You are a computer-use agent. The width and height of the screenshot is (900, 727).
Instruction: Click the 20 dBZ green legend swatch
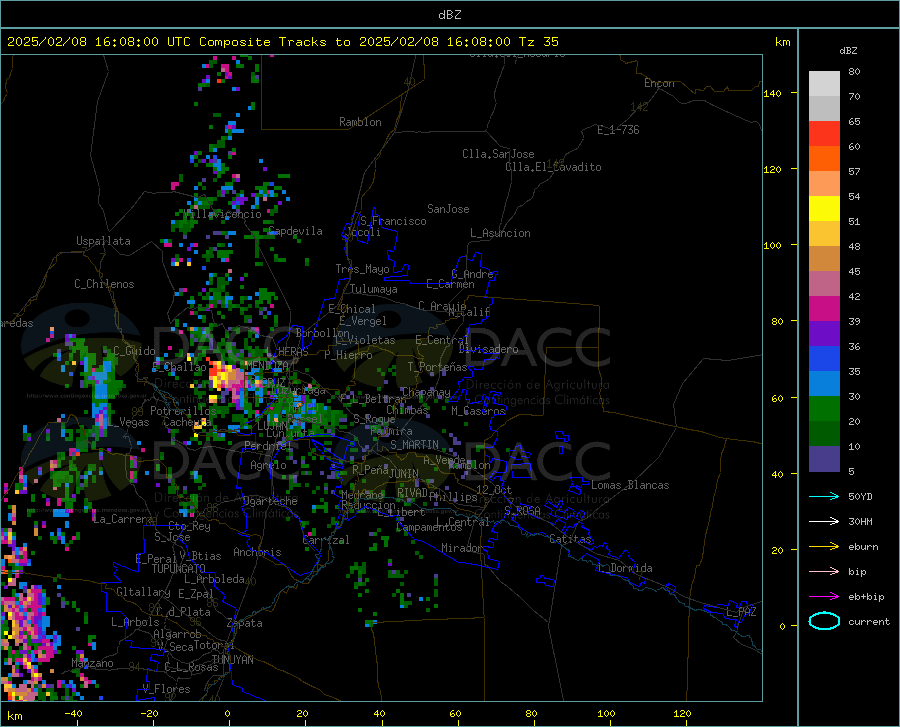click(824, 434)
